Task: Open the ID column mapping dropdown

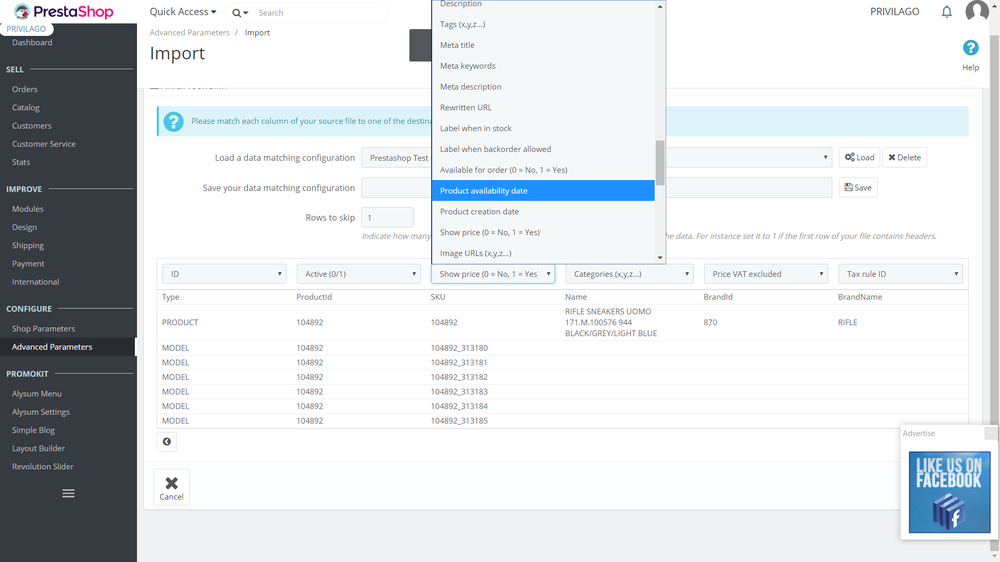Action: tap(224, 274)
